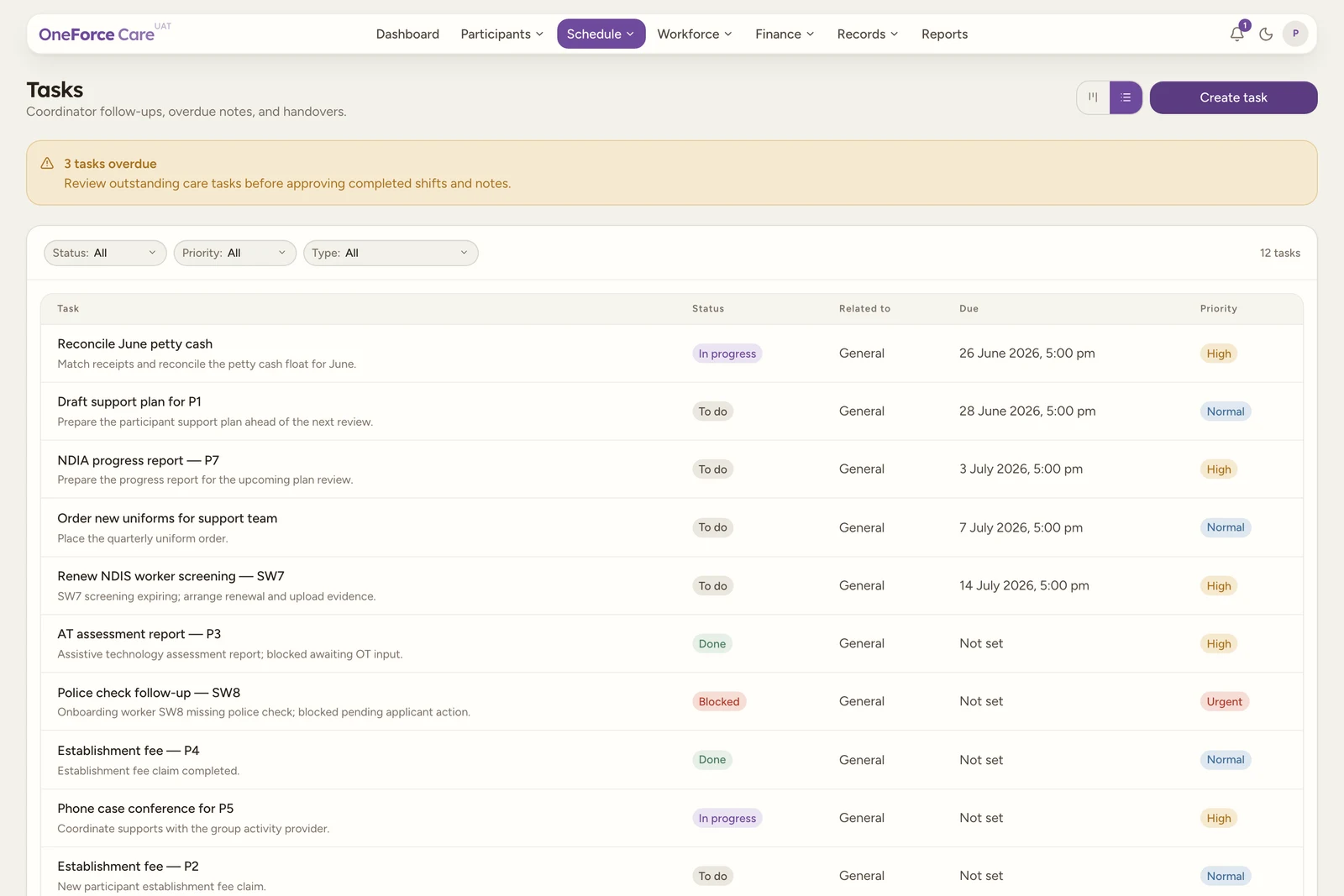Click the Blocked status badge
Screen dimensions: 1344x896
(x=719, y=702)
